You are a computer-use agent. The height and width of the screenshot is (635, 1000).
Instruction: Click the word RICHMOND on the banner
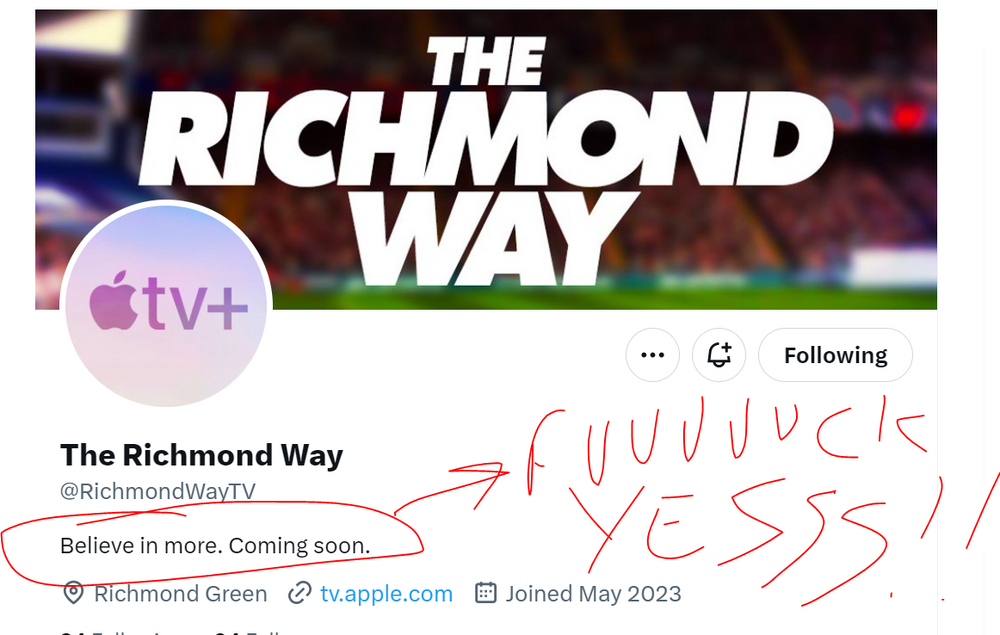coord(486,138)
